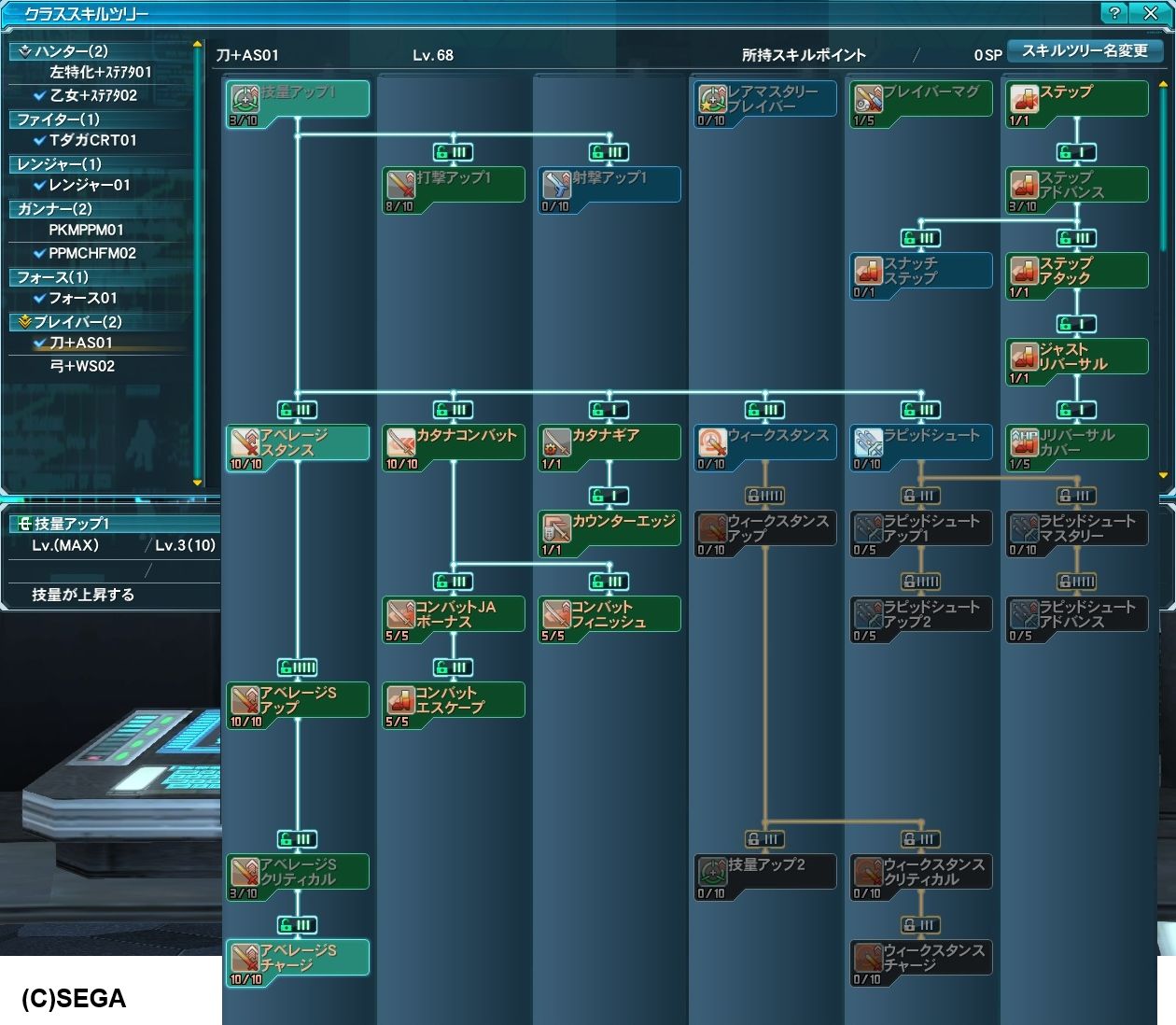Select the 射撃アップ1 skill icon
Screen dimensions: 1176x1025
click(556, 184)
